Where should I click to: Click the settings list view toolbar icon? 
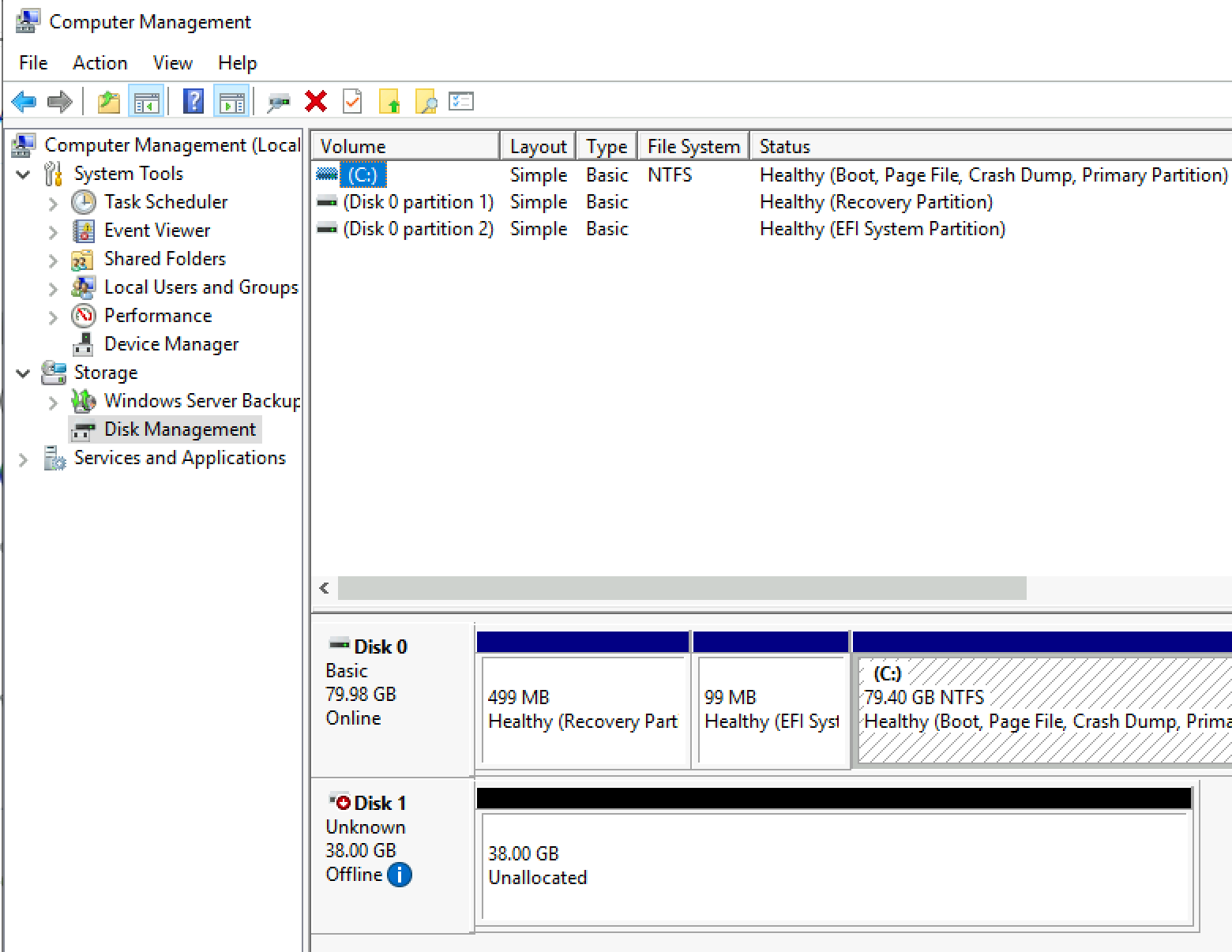[461, 101]
